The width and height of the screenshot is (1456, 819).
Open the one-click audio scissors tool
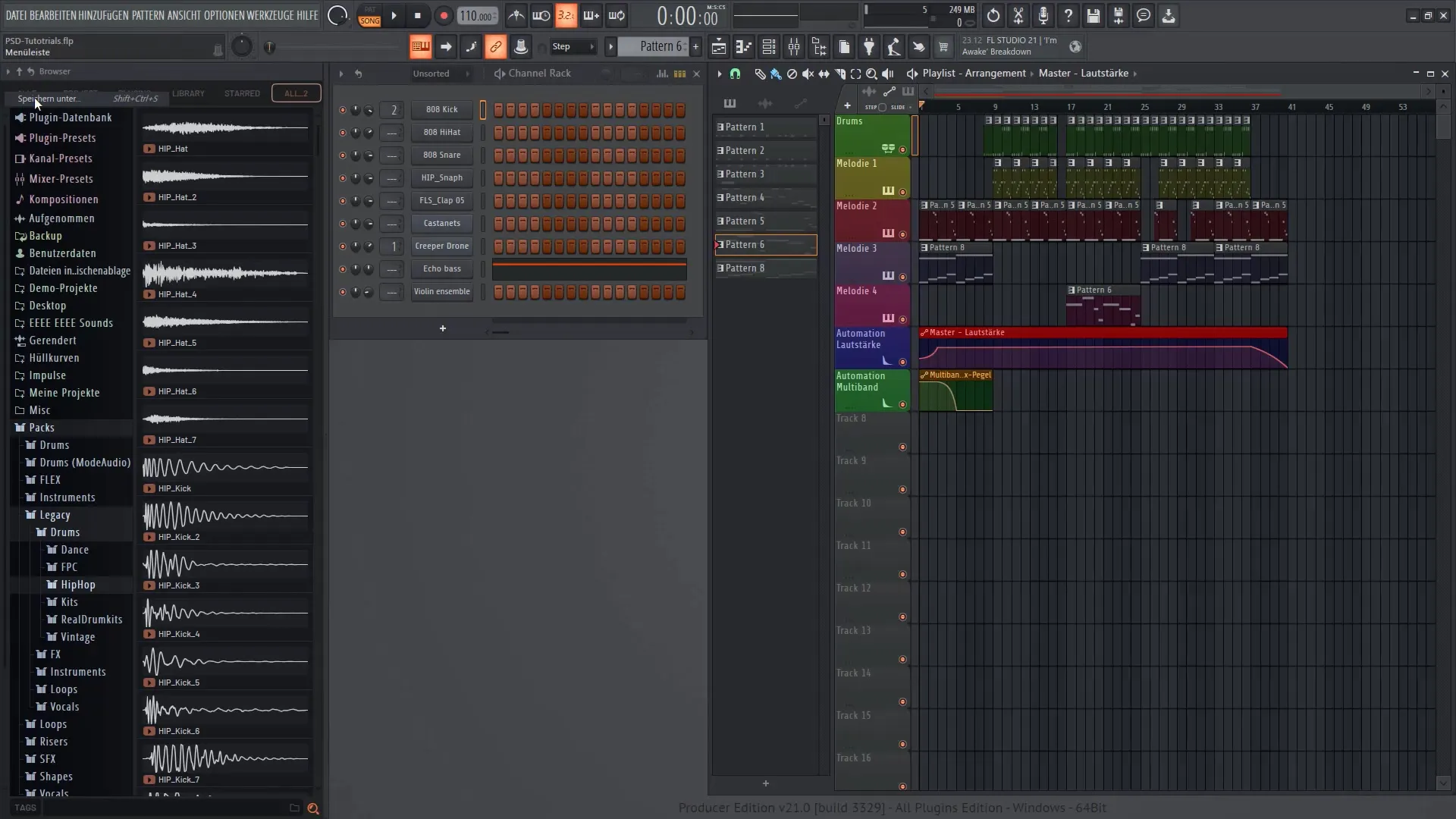[x=1018, y=16]
